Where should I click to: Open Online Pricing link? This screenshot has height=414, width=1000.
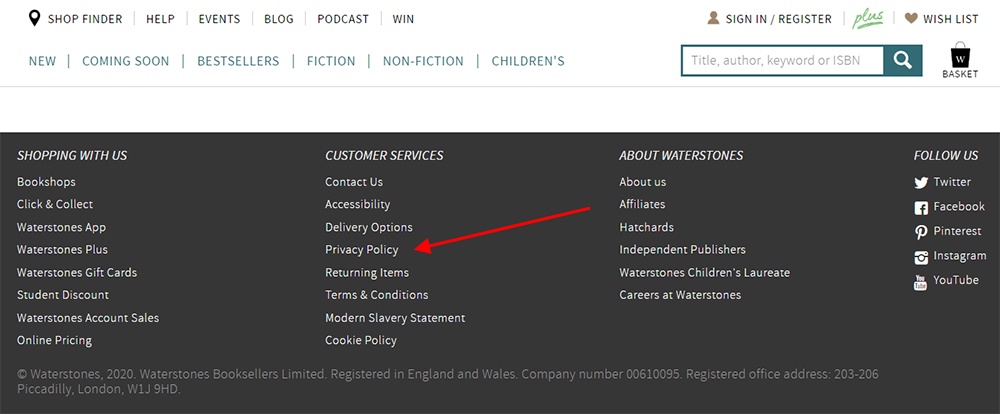click(x=54, y=341)
